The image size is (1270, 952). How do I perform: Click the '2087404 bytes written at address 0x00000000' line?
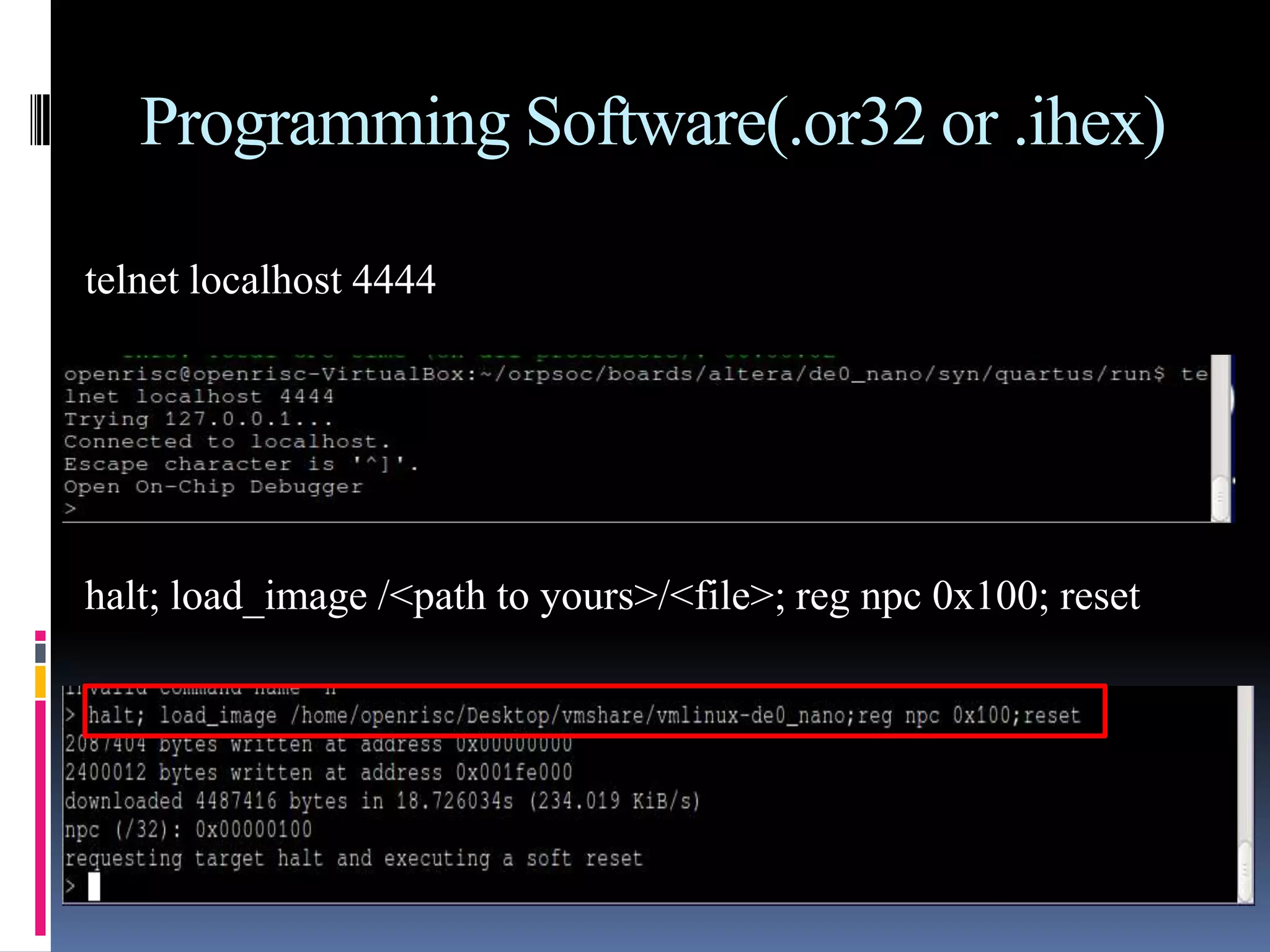tap(319, 744)
